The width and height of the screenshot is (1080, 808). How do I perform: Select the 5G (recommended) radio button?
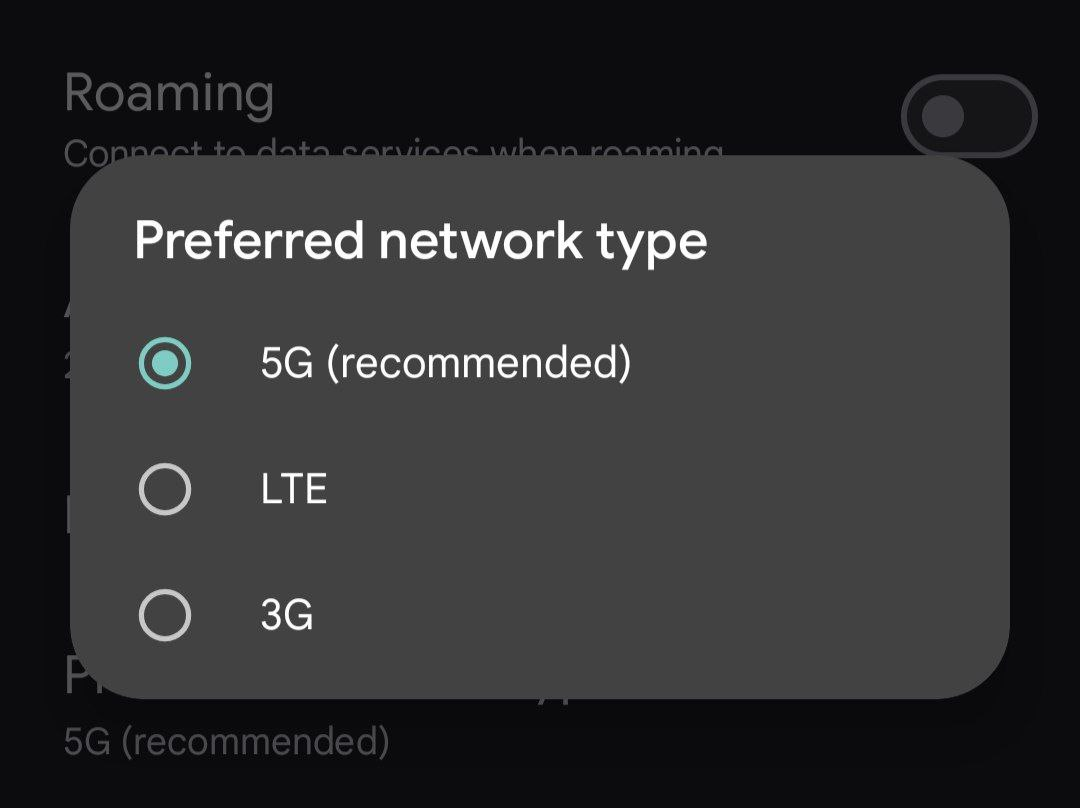[164, 362]
